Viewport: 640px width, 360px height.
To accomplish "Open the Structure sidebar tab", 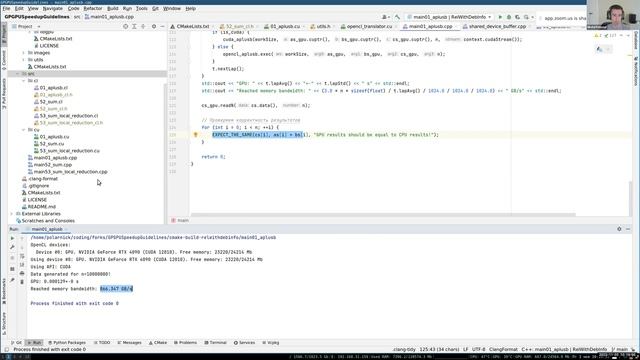I will coord(4,324).
